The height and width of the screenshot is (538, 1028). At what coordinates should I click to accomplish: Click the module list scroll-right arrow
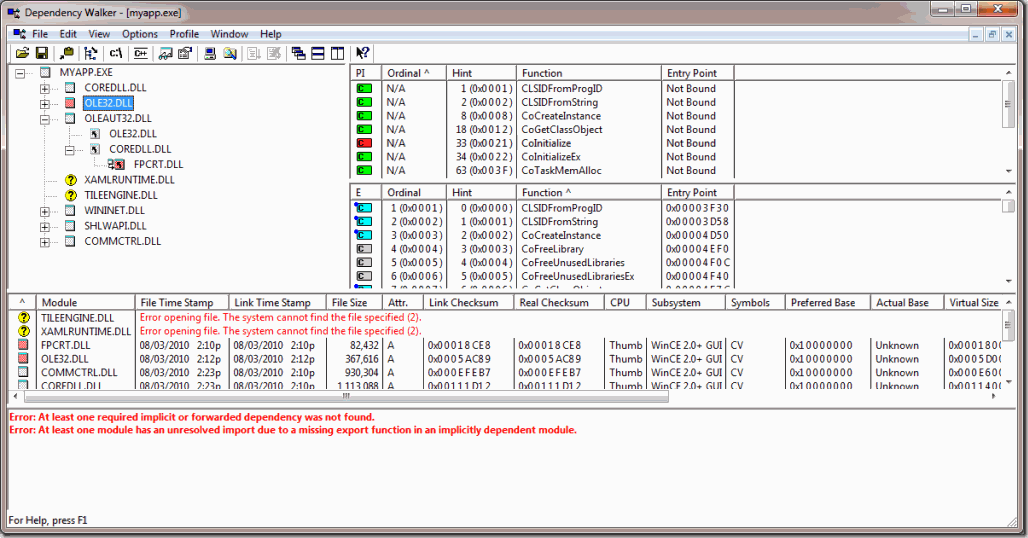[x=994, y=396]
